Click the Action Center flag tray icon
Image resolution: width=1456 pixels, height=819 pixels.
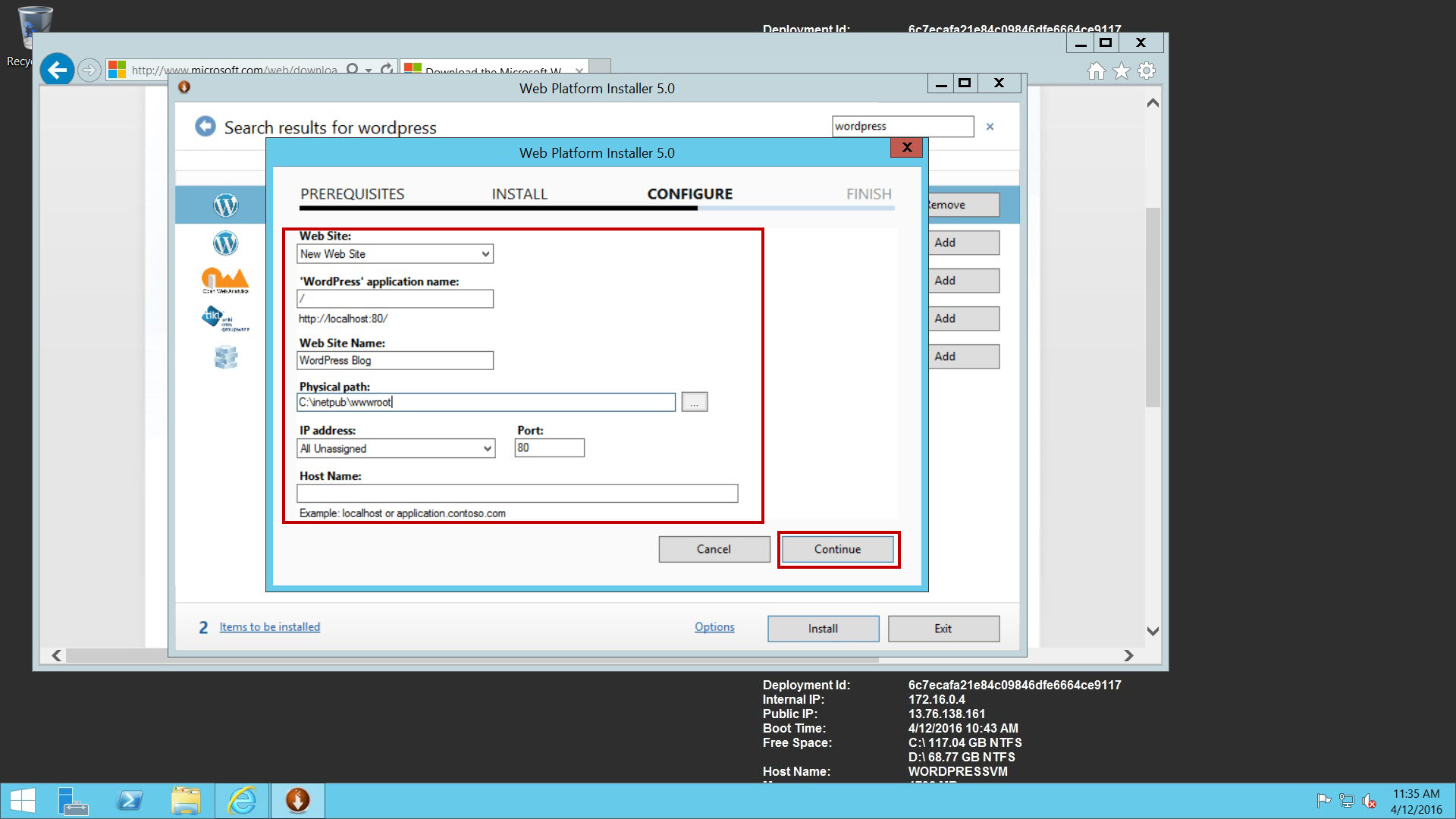pyautogui.click(x=1324, y=801)
